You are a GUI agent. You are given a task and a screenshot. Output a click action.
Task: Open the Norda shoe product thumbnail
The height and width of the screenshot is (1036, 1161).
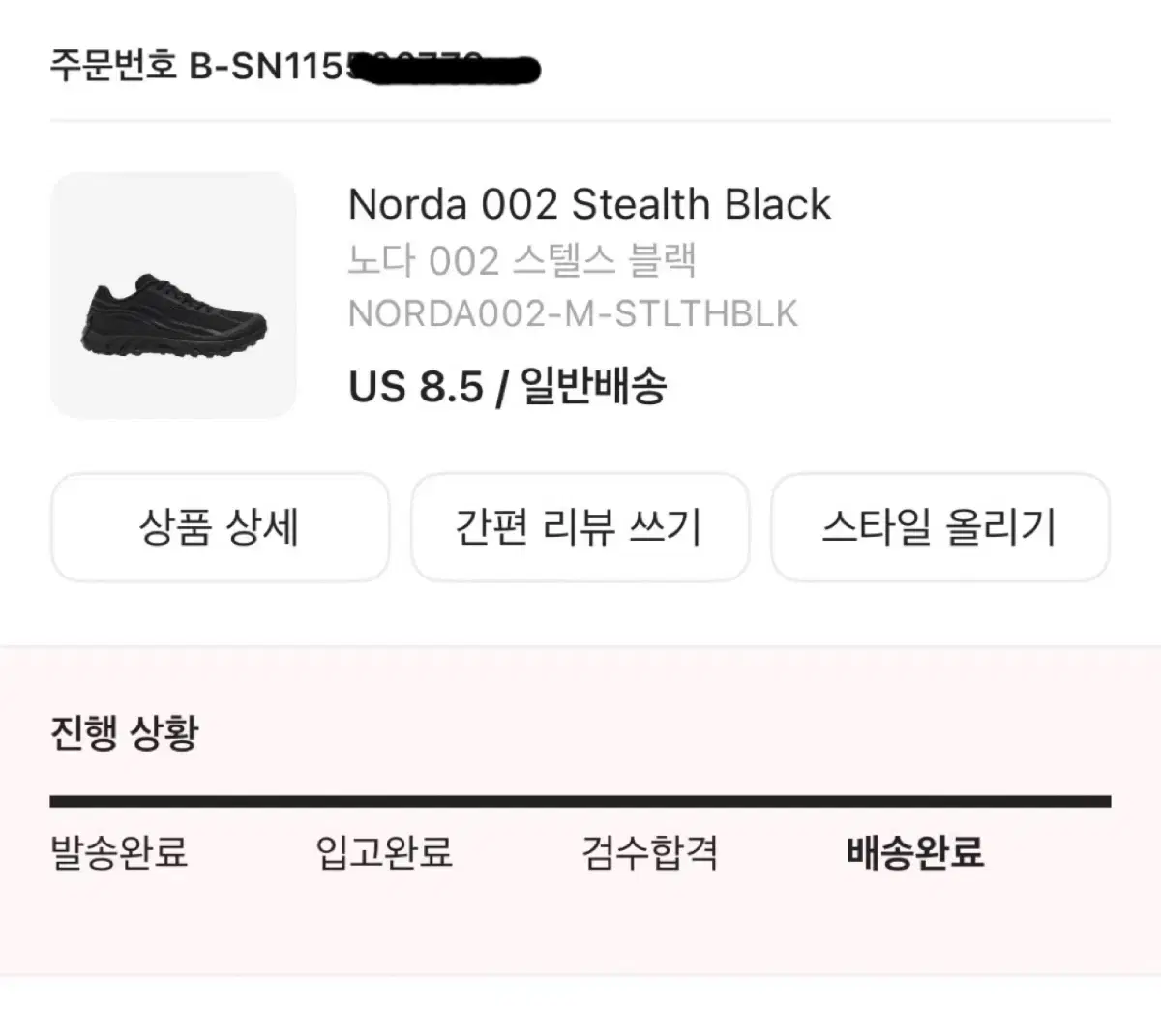pyautogui.click(x=173, y=295)
